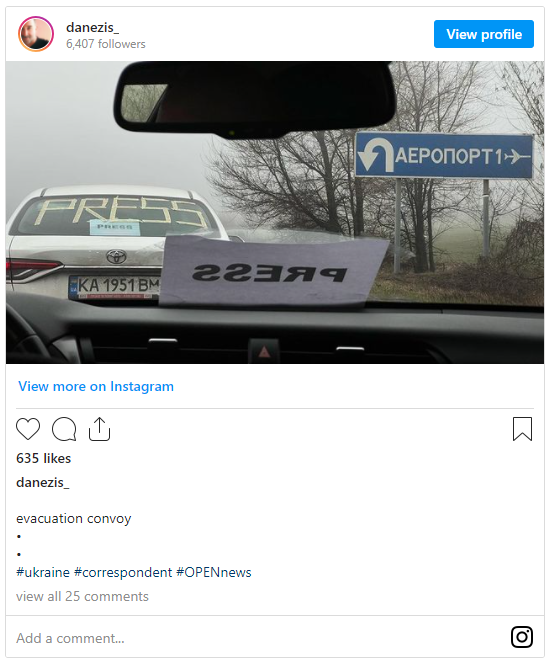Save the post with the bookmark icon
The width and height of the screenshot is (546, 665).
[522, 429]
